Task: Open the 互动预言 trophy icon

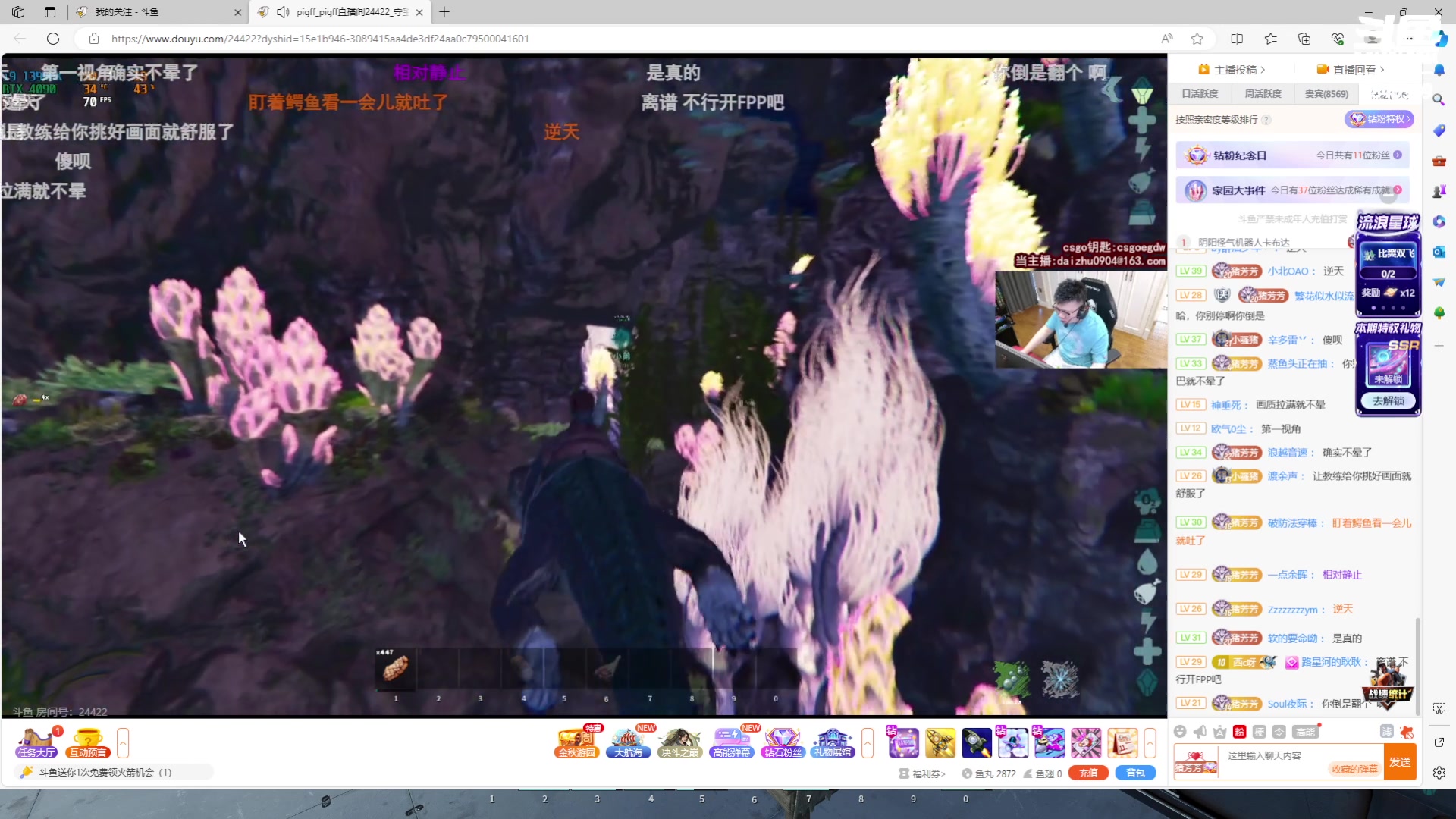Action: tap(89, 742)
